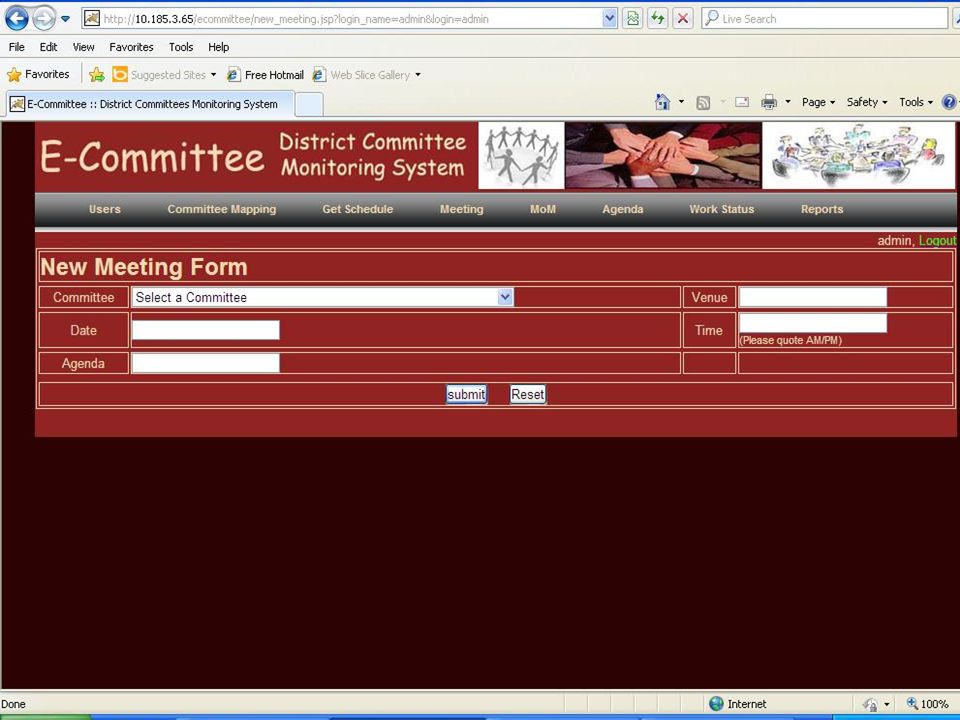
Task: Select the E-Committee browser tab
Action: tap(150, 104)
